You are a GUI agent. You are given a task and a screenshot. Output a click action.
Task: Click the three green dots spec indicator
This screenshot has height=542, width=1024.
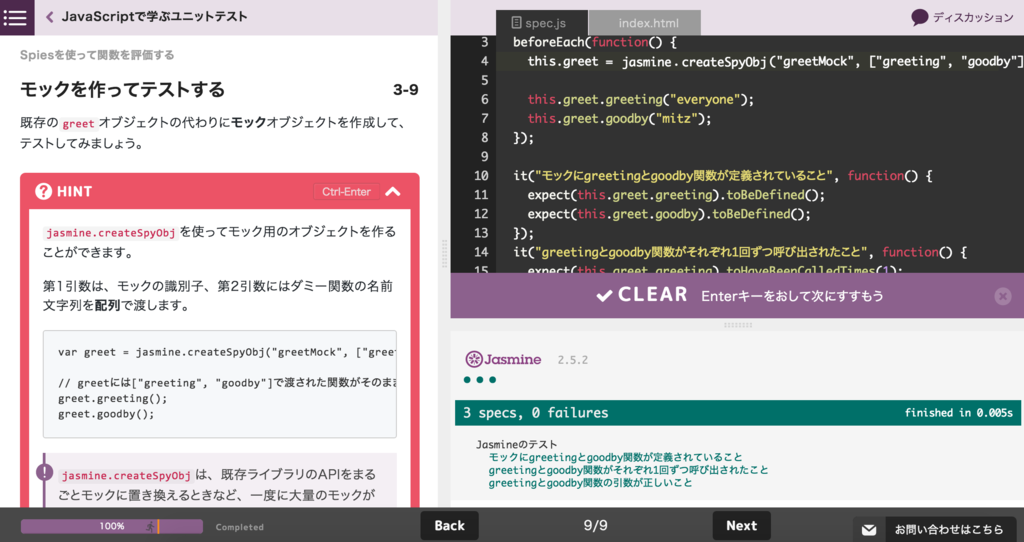pyautogui.click(x=480, y=379)
